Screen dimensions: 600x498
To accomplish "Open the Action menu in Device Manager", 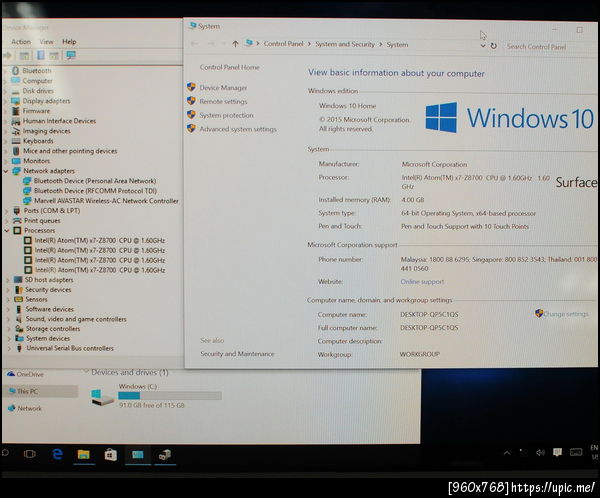I will [x=21, y=42].
